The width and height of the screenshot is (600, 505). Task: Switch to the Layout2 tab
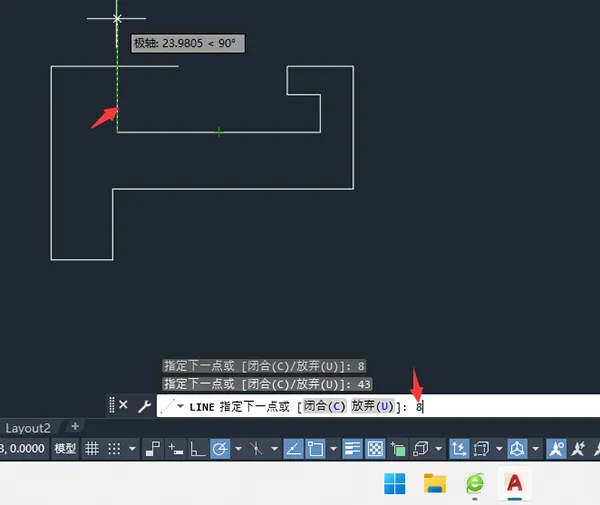[28, 428]
